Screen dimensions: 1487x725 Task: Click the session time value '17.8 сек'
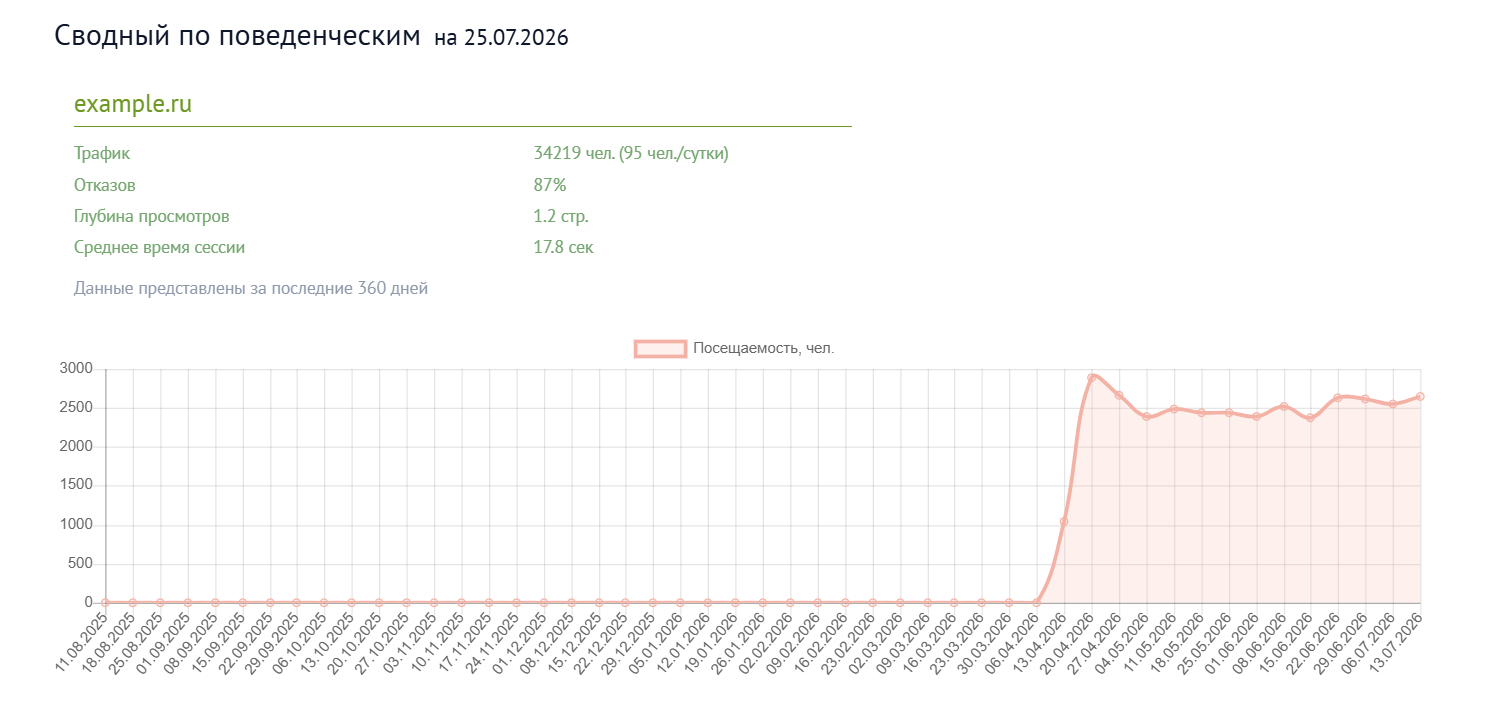tap(564, 247)
